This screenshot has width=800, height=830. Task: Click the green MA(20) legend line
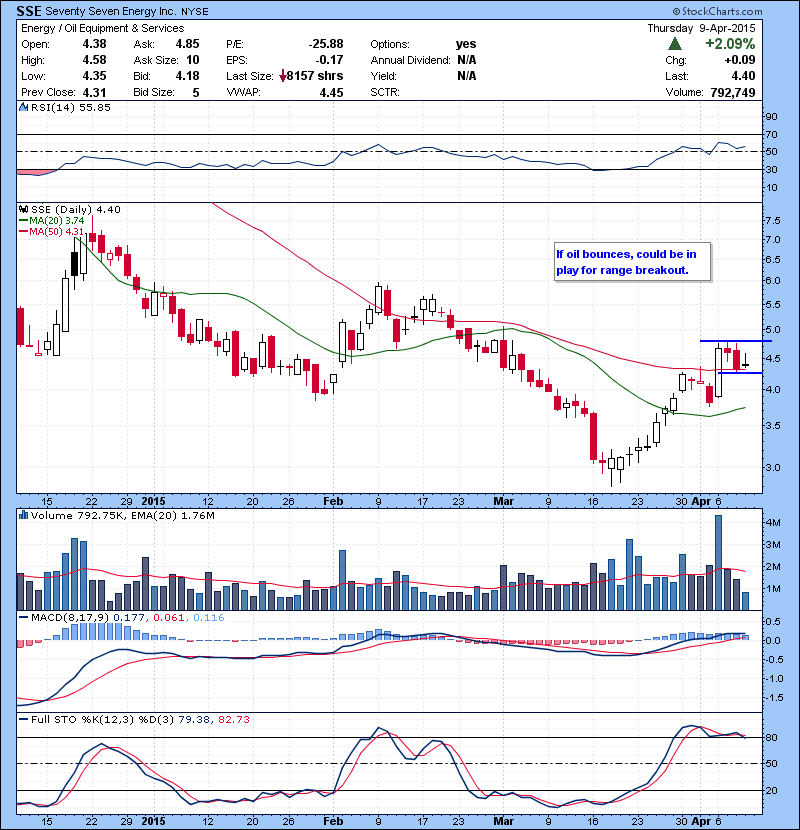23,221
